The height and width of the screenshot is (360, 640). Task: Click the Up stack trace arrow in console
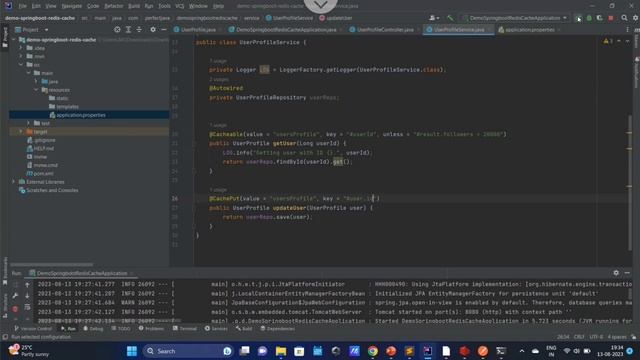coord(27,285)
